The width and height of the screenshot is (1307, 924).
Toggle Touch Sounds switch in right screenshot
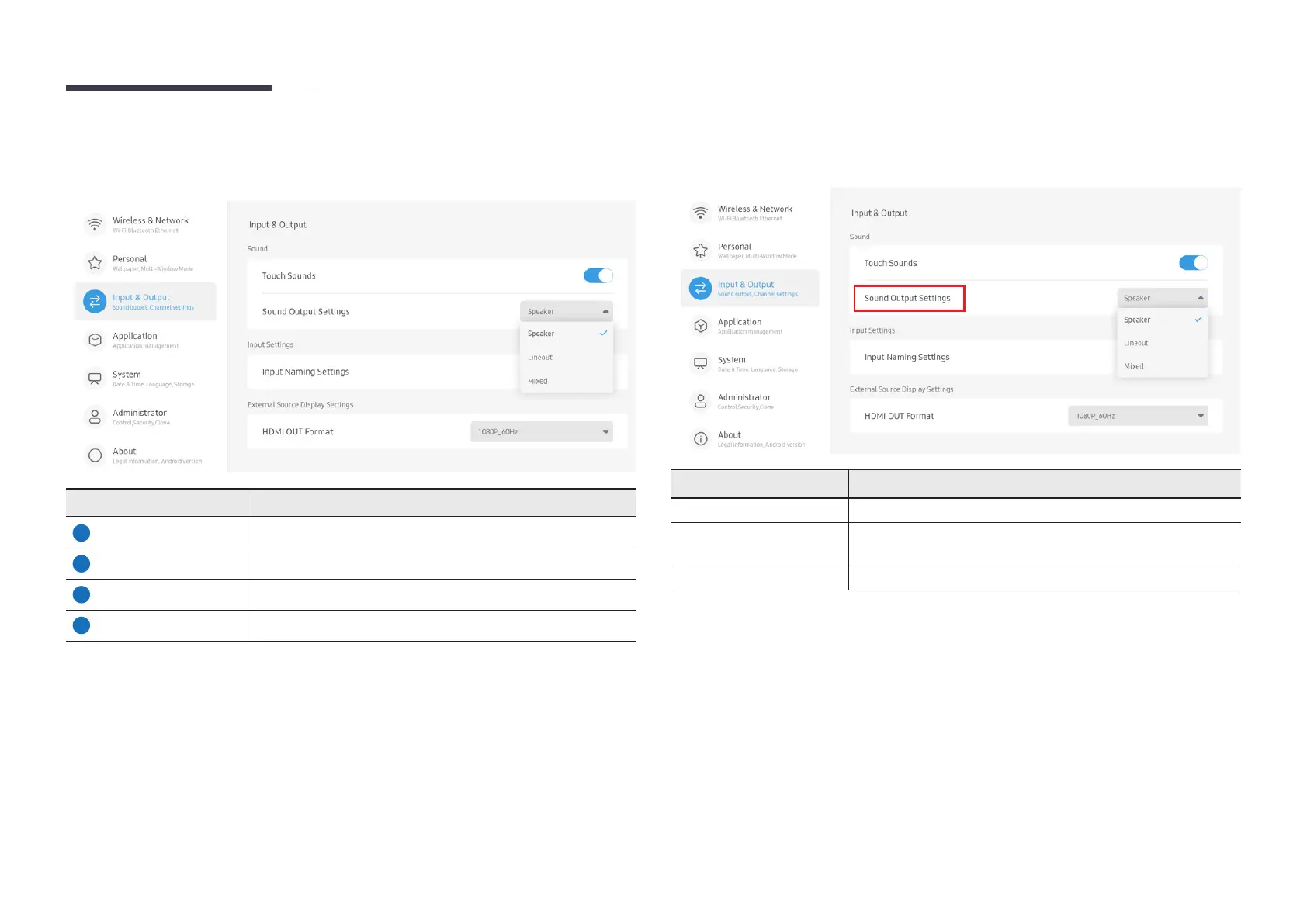(x=1193, y=263)
